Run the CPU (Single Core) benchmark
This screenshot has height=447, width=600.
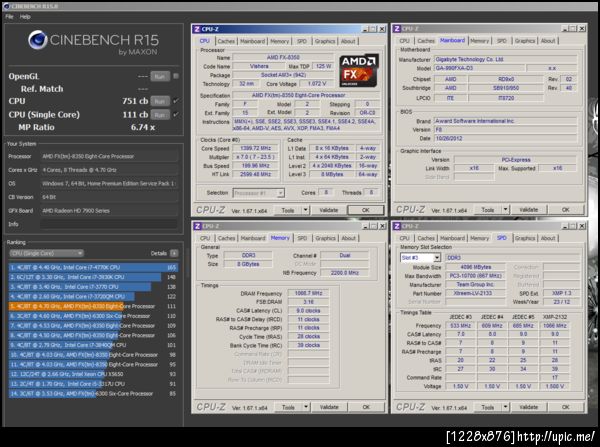point(160,114)
